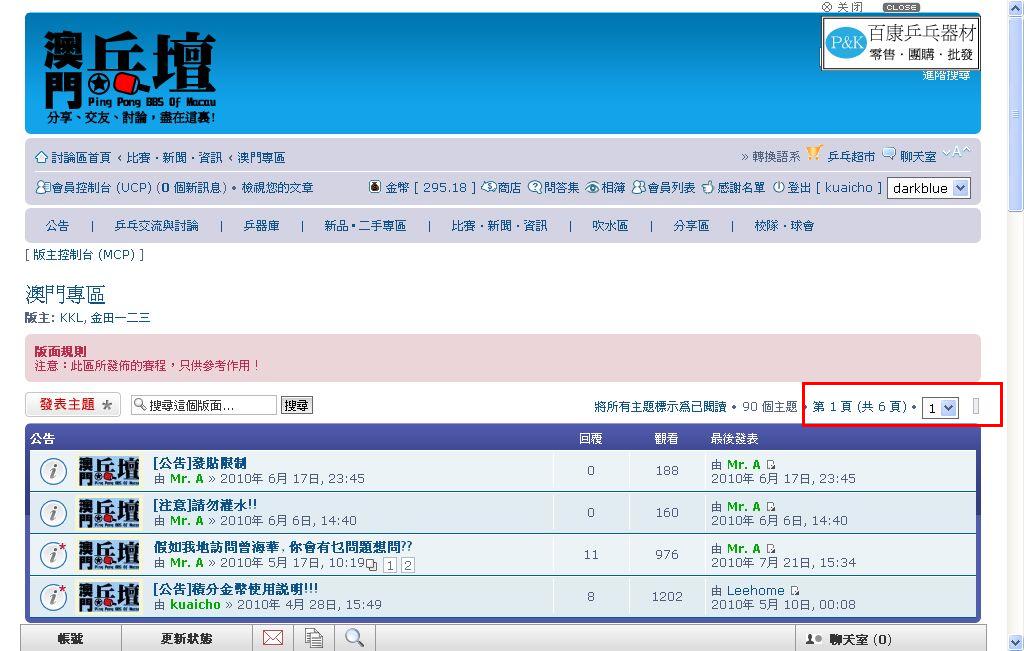This screenshot has height=651, width=1024.
Task: Expand the 轉換語系 language switcher
Action: coord(770,157)
